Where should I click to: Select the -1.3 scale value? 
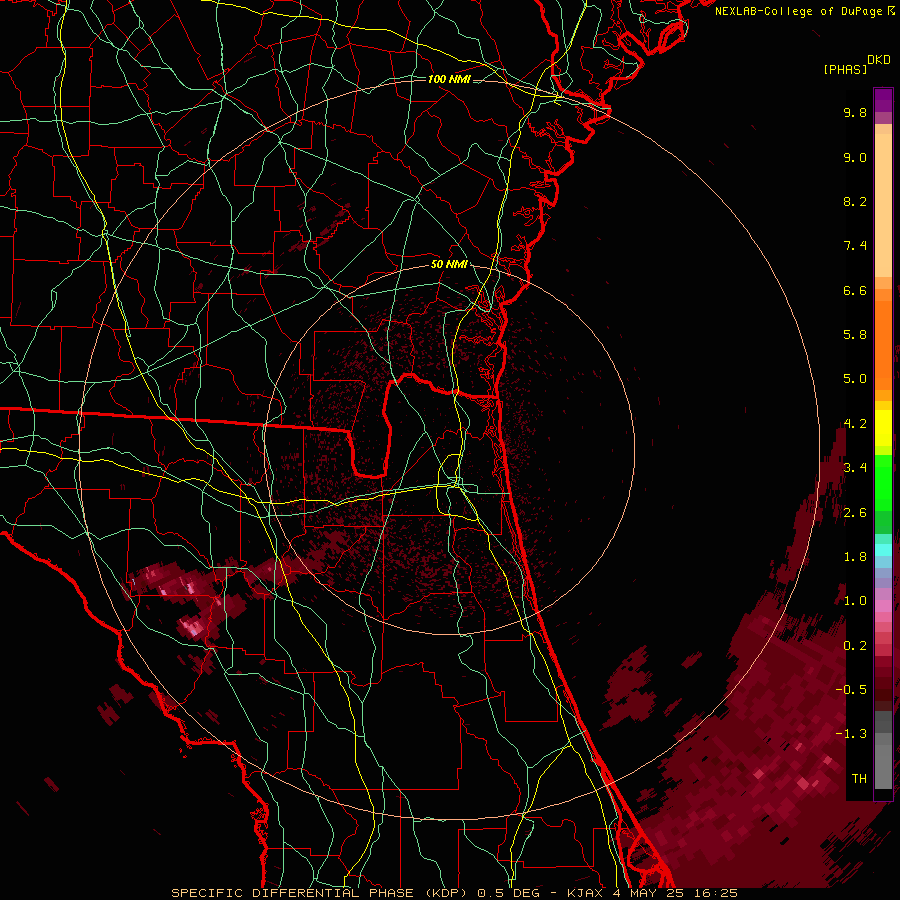[851, 734]
